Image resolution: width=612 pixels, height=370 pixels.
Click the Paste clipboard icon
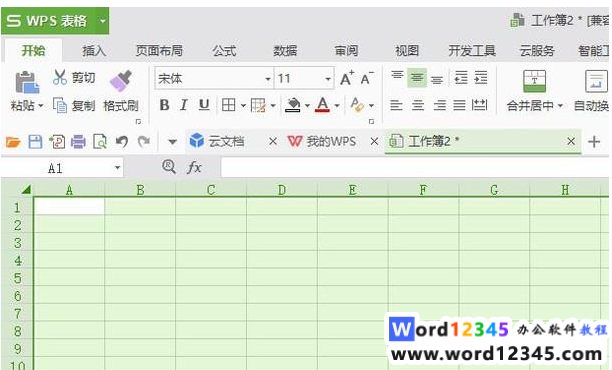[x=27, y=82]
